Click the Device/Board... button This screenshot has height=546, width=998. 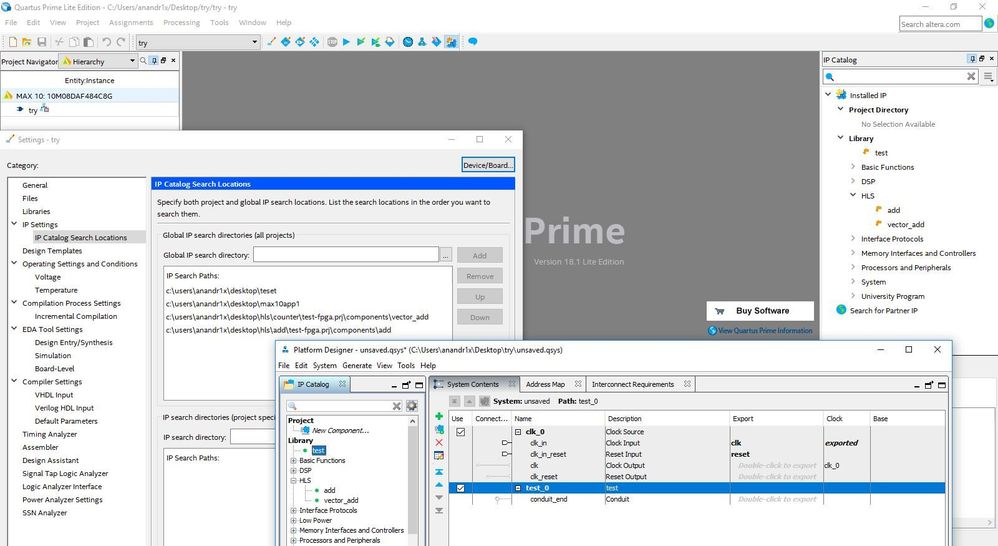coord(488,165)
